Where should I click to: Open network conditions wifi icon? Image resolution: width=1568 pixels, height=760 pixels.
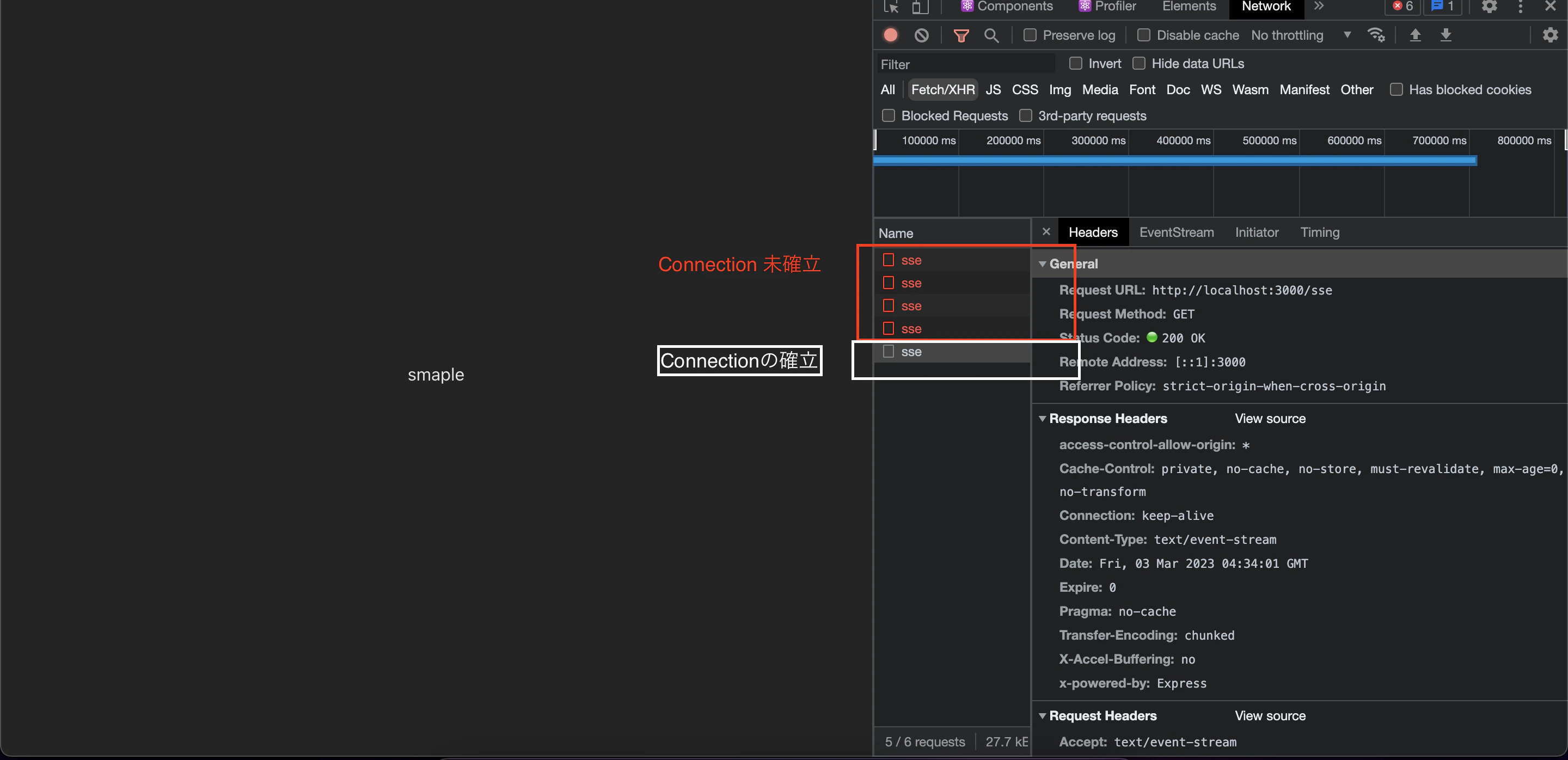1376,35
